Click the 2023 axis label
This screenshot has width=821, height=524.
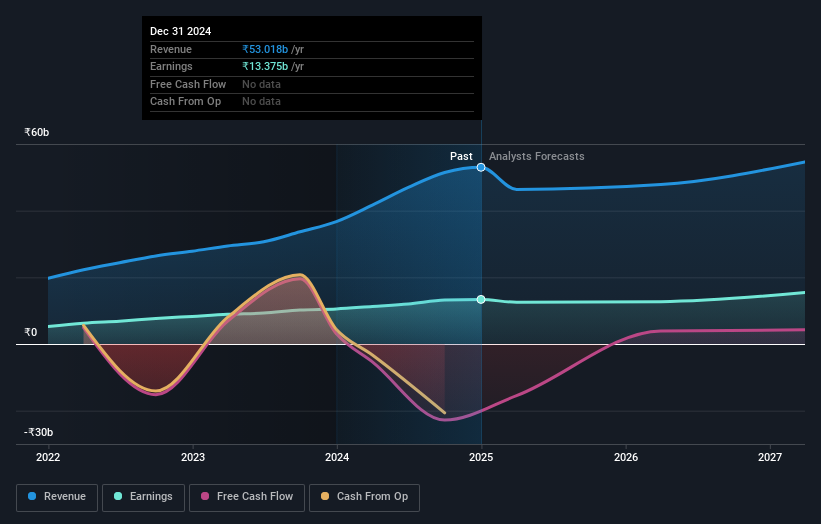(193, 458)
